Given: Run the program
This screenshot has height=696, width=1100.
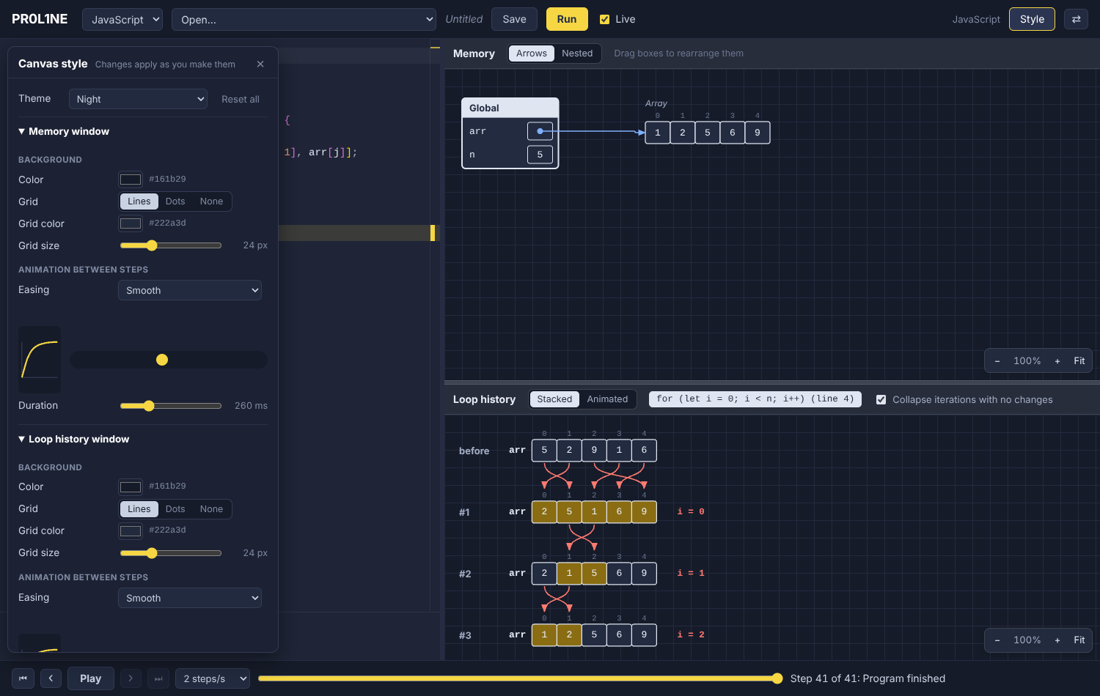Looking at the screenshot, I should 567,19.
